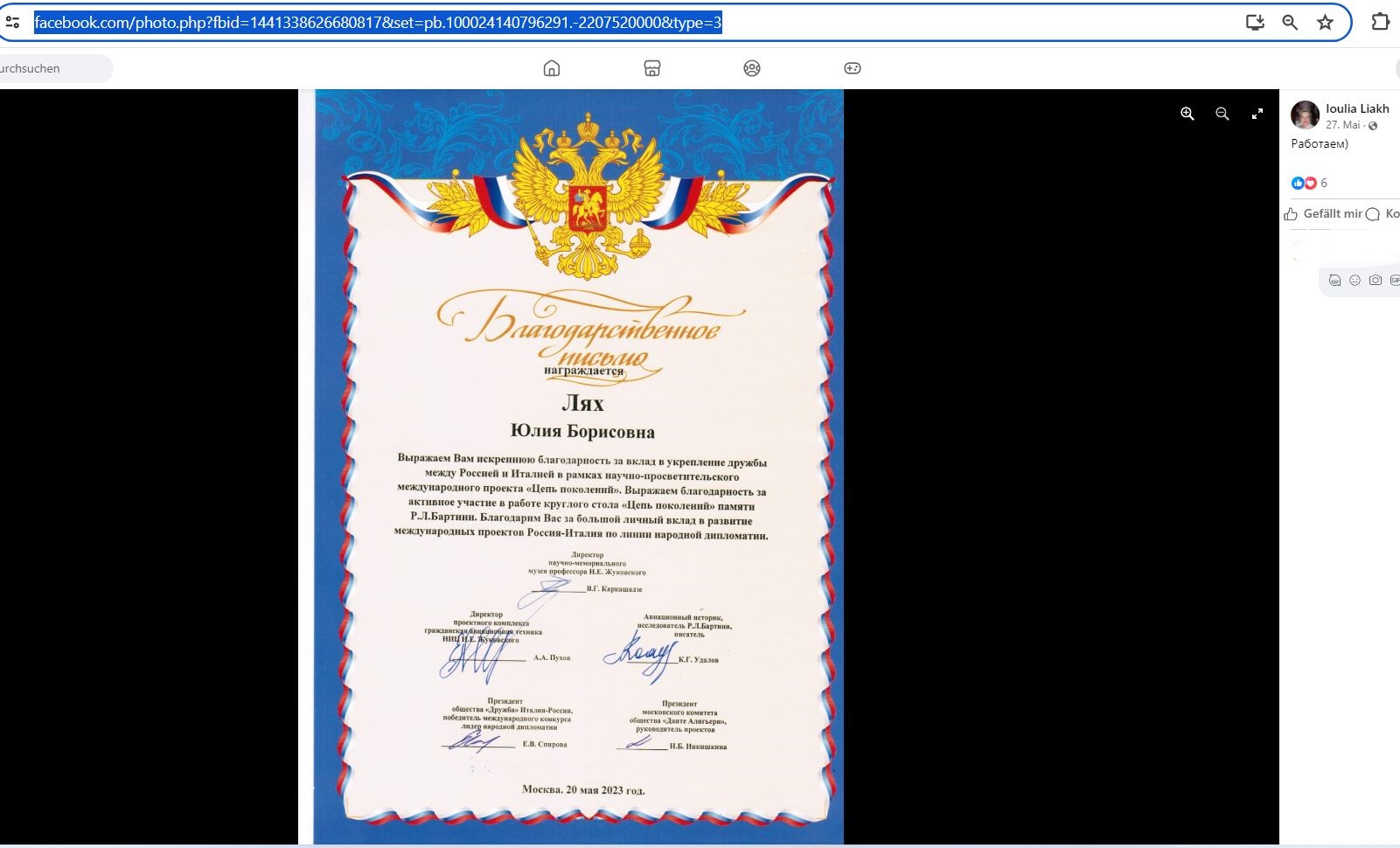The height and width of the screenshot is (848, 1400).
Task: Open the post date 27. Mai
Action: pyautogui.click(x=1343, y=125)
